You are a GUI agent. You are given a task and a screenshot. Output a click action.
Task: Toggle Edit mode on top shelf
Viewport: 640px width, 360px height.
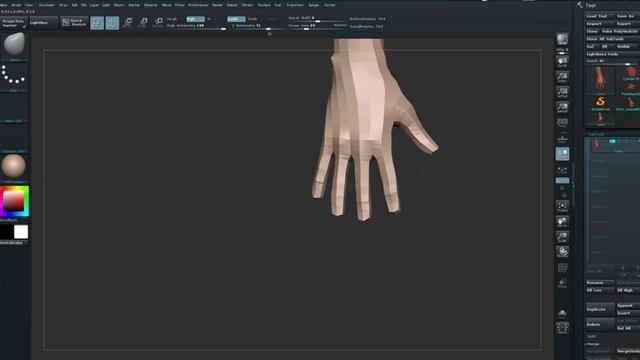pos(97,23)
